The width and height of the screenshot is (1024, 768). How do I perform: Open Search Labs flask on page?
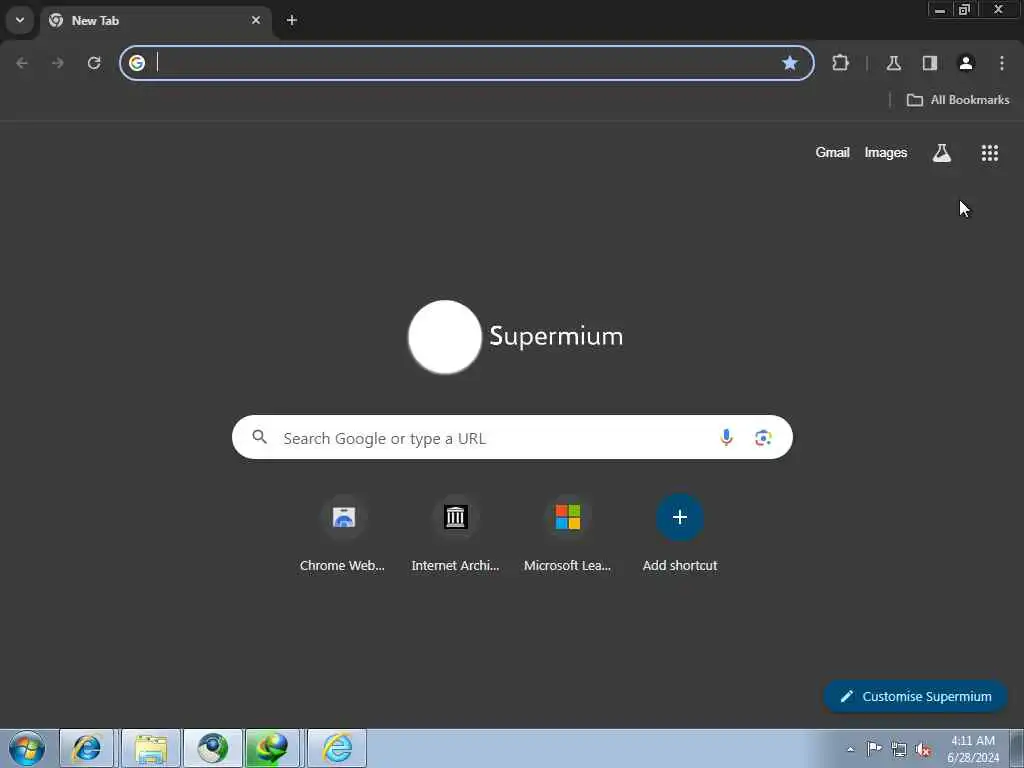(x=941, y=153)
